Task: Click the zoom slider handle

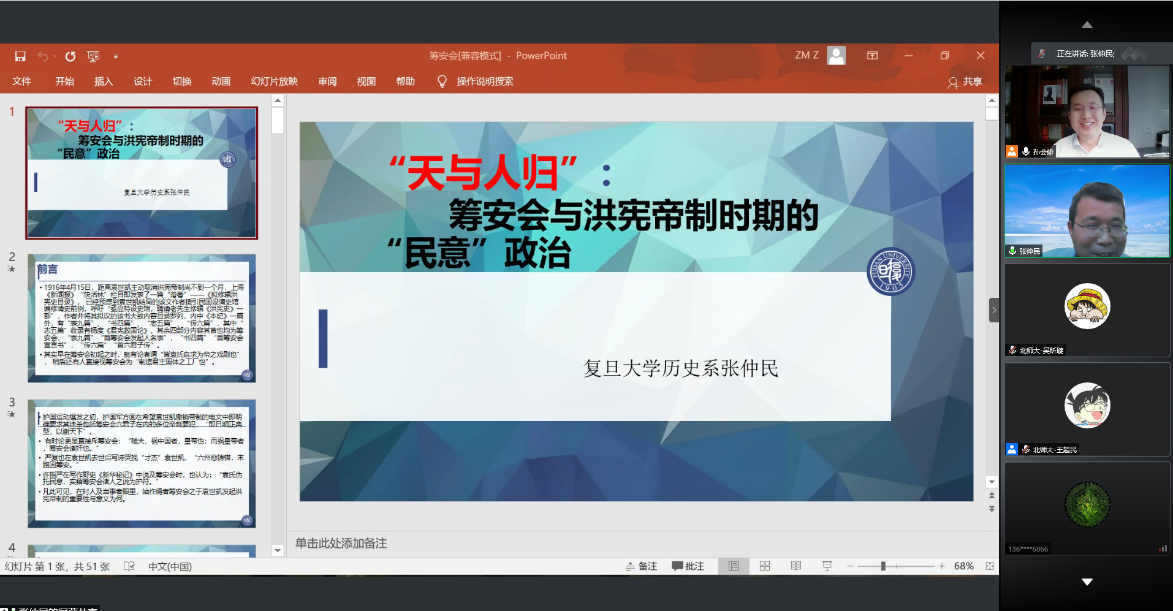Action: coord(883,566)
